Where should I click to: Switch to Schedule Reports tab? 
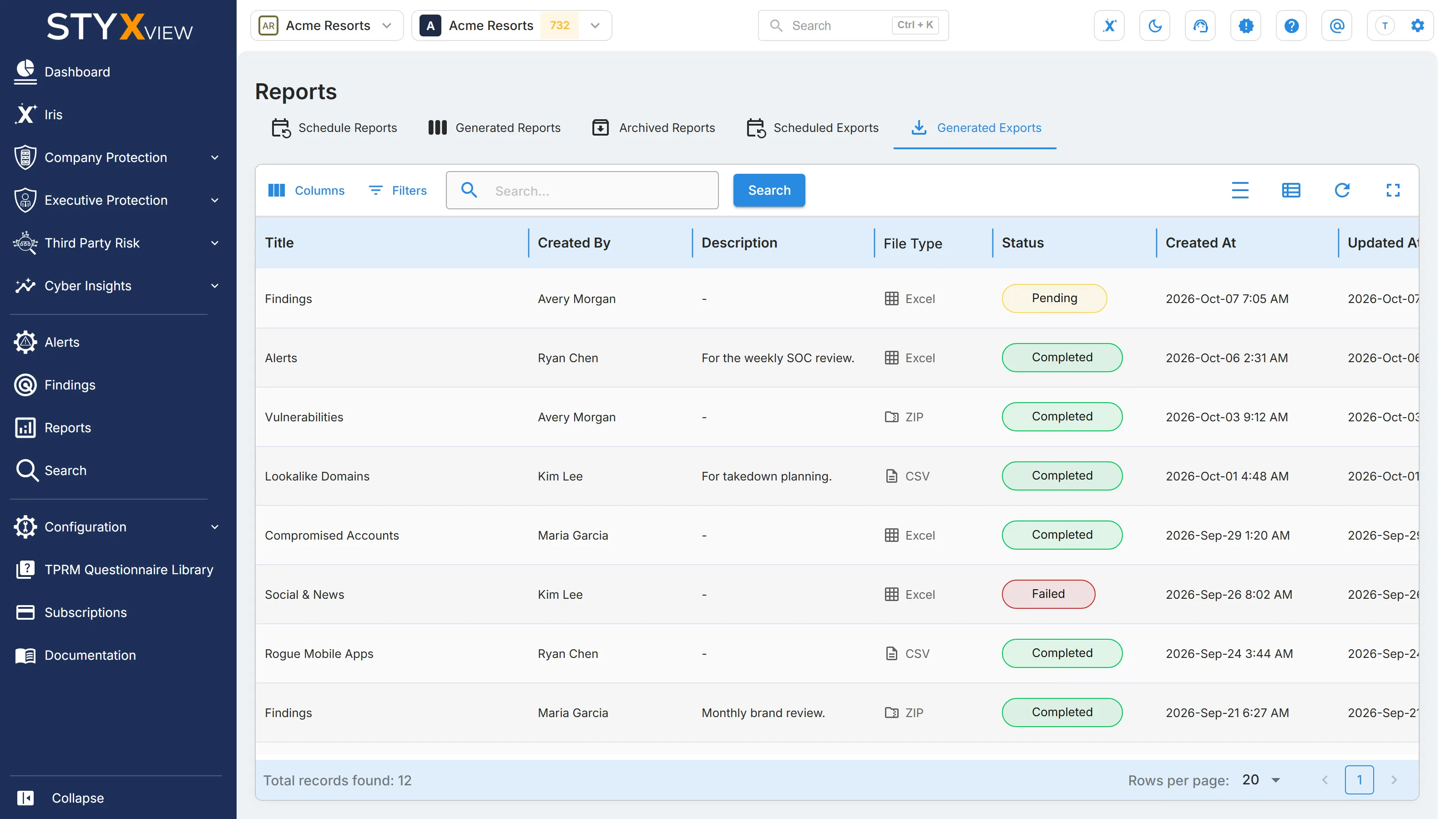pos(334,128)
